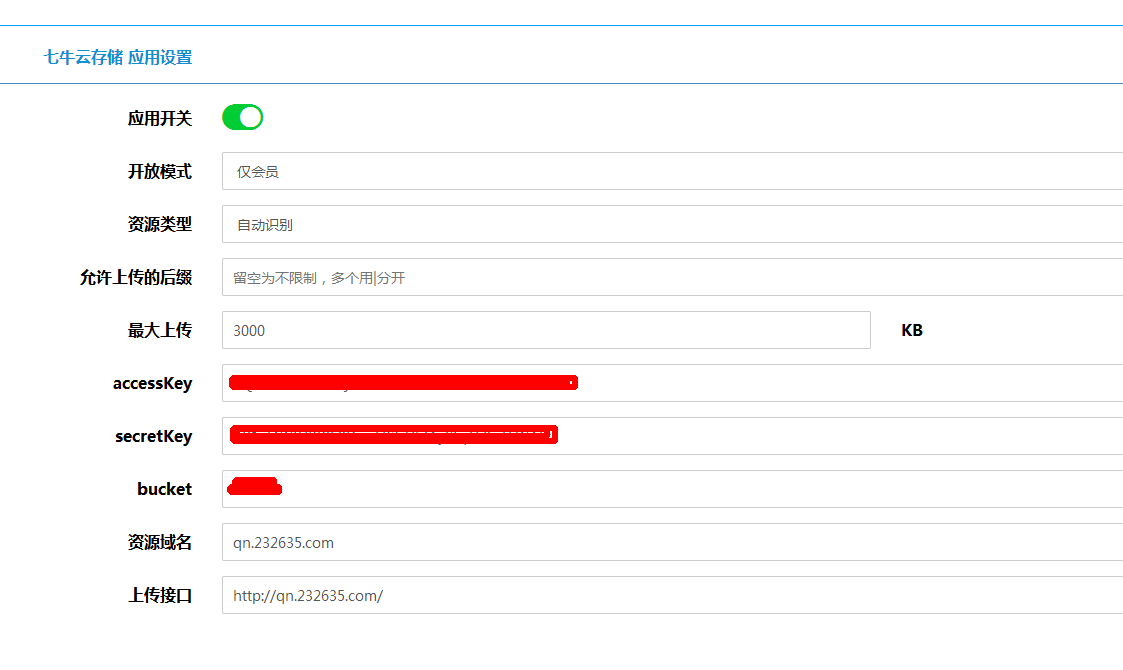Click the 上传接口 field with http://qn.232635.com/
Screen dimensions: 1123x670
point(673,595)
